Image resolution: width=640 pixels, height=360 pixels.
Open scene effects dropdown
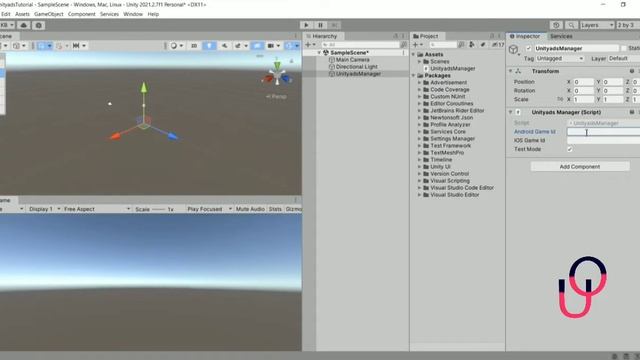241,46
